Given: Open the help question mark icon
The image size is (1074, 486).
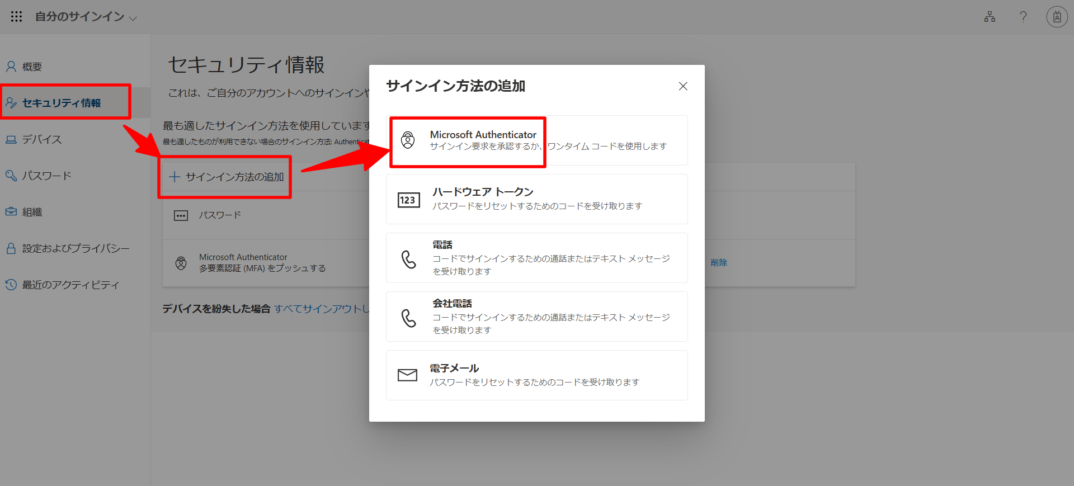Looking at the screenshot, I should point(1023,17).
